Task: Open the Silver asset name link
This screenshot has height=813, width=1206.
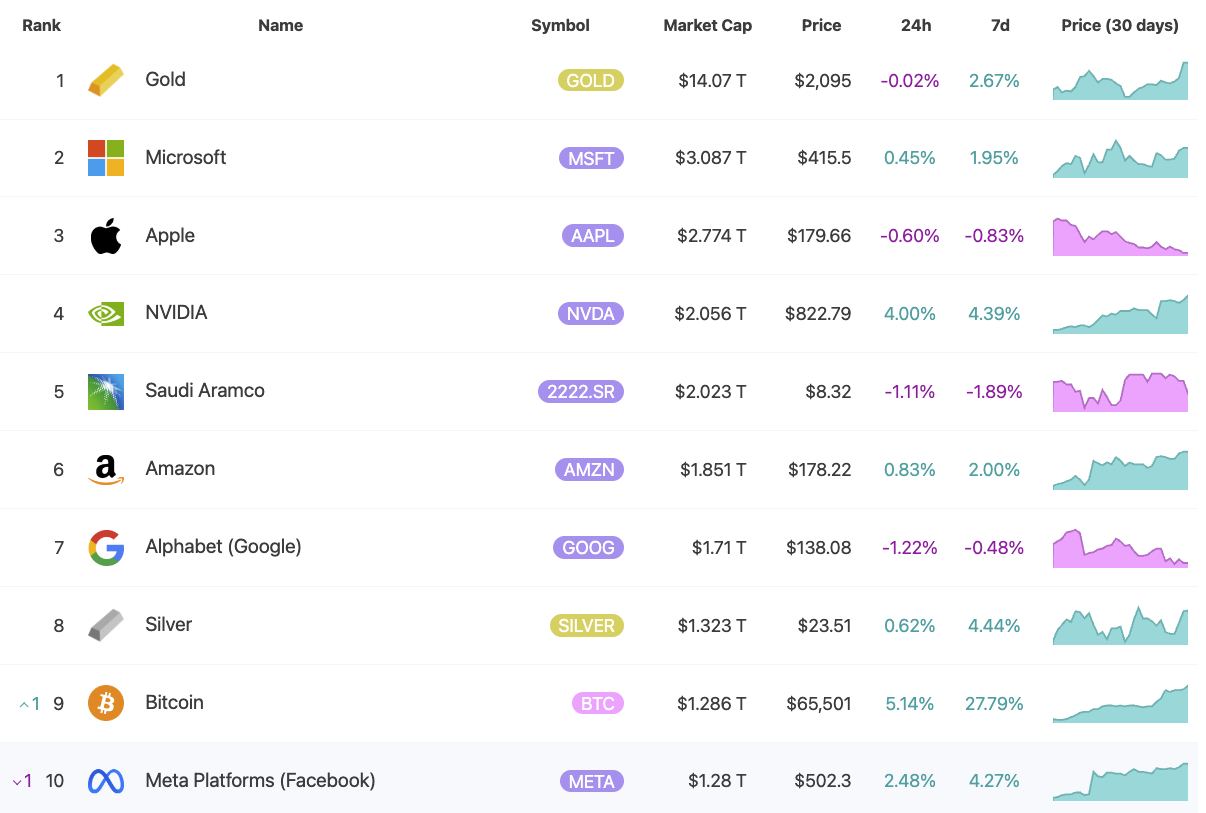Action: tap(168, 625)
